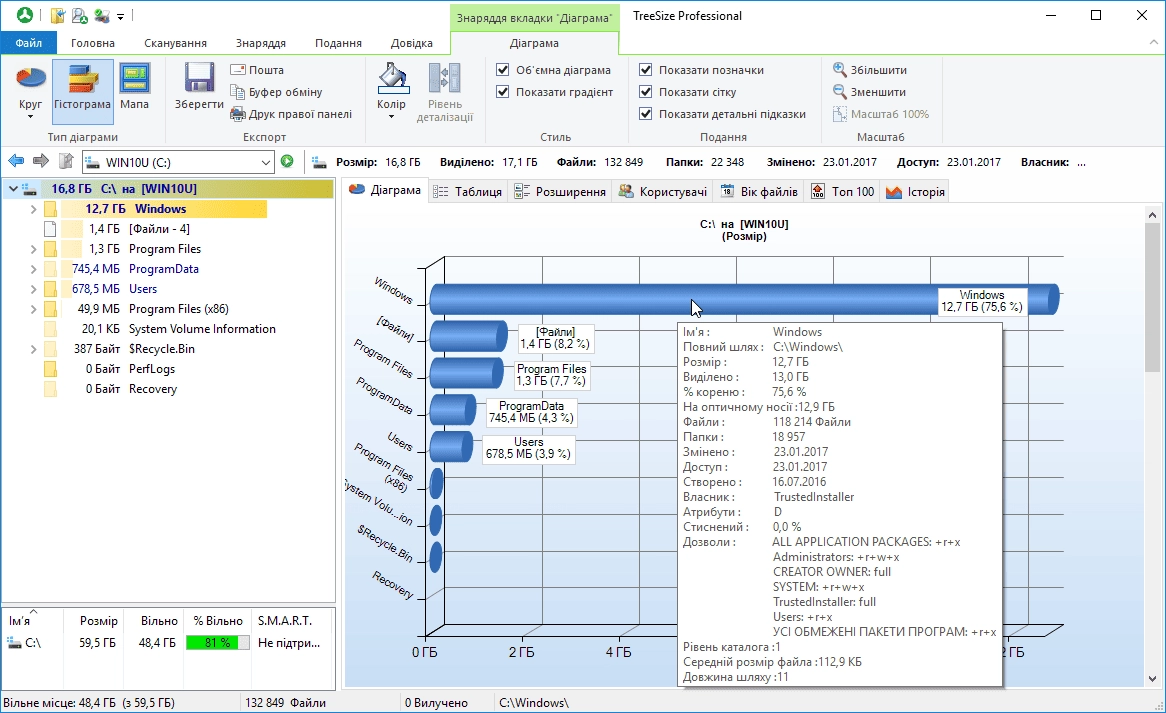Screen dimensions: 1166x713
Task: Click the chart vertical scrollbar down arrow
Action: pos(1152,679)
